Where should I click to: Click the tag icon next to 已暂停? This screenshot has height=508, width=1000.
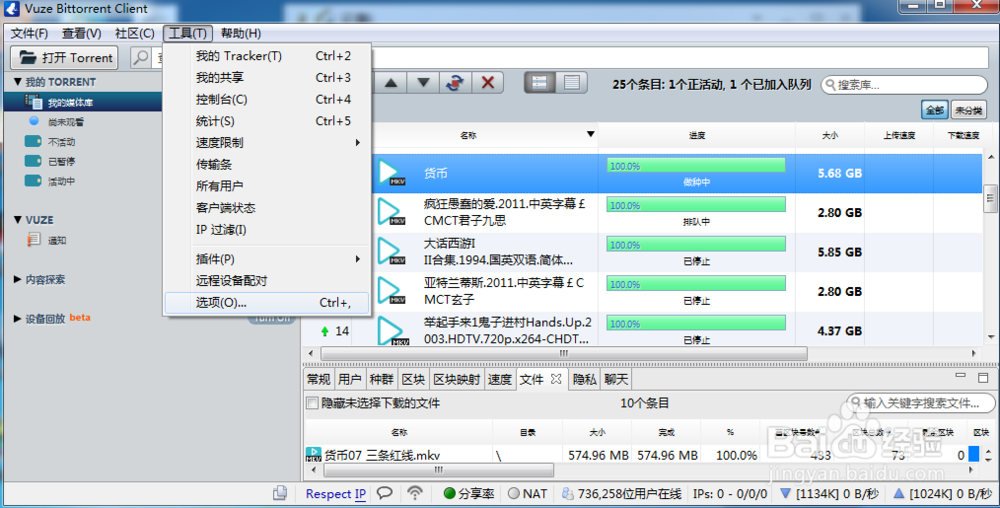pos(33,161)
